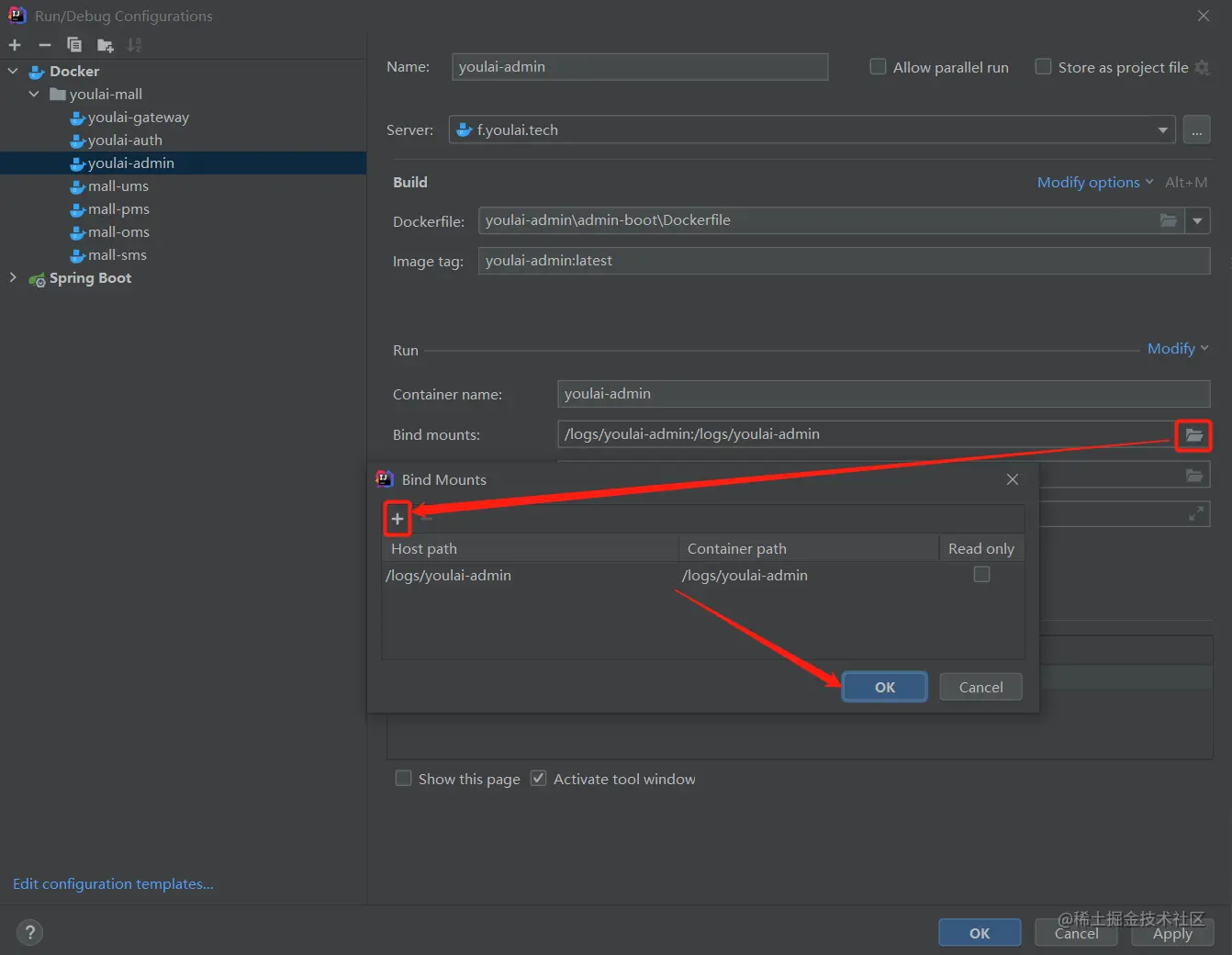Click Apply in Run/Debug Configurations
The width and height of the screenshot is (1232, 955).
(1172, 933)
